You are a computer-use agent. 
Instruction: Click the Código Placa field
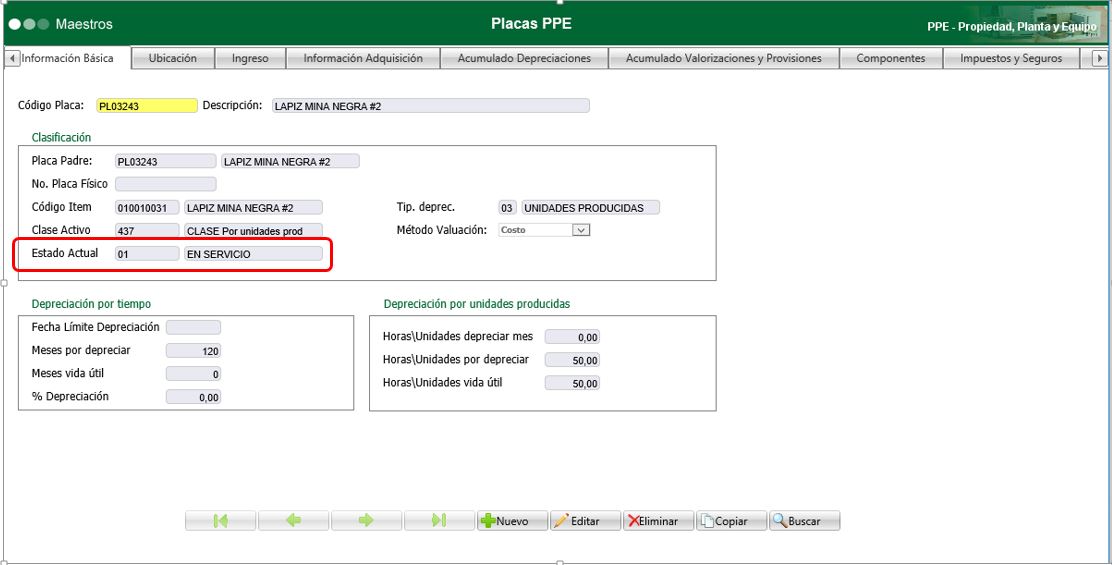(x=147, y=106)
